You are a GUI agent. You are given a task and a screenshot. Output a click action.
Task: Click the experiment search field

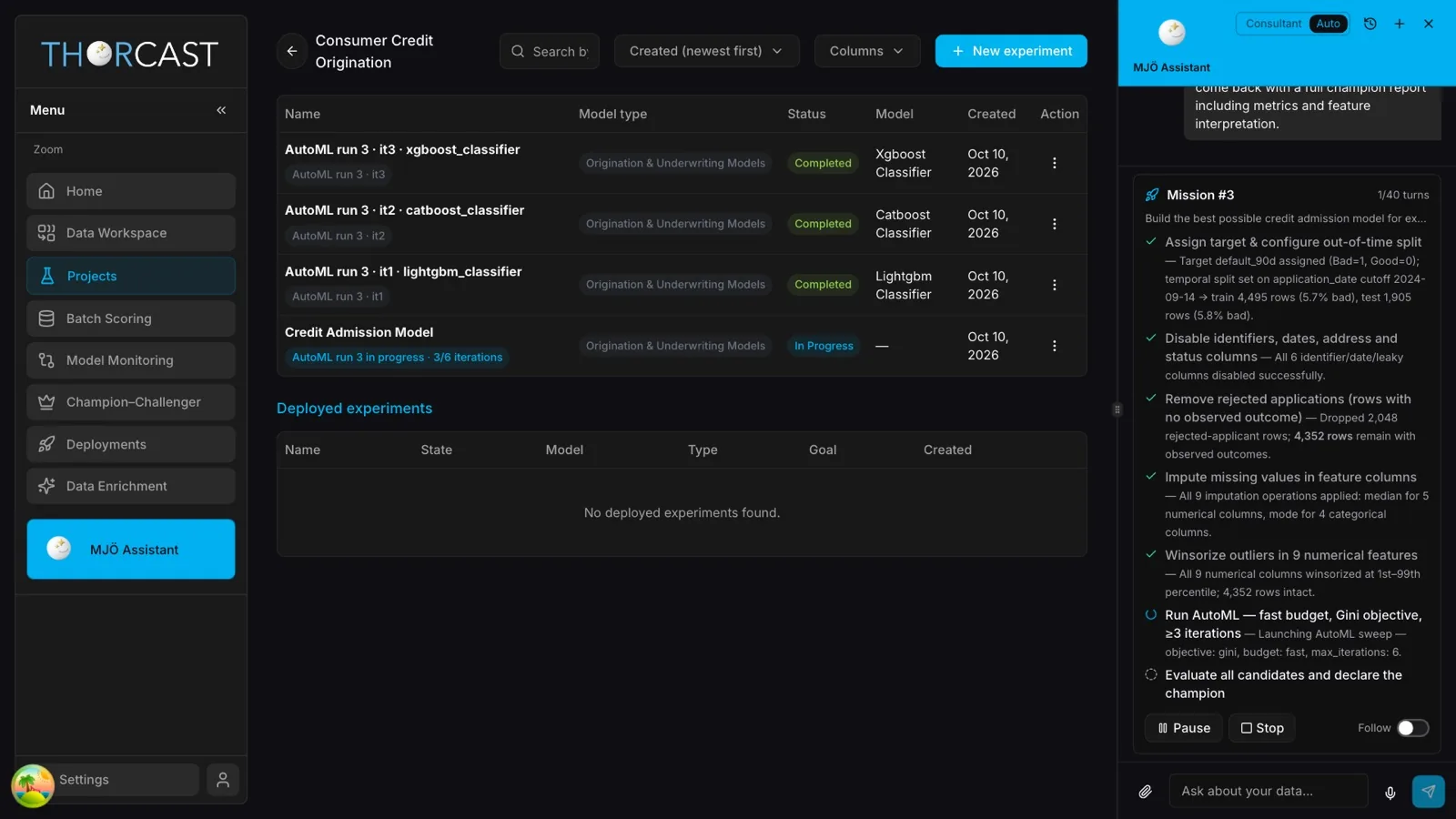(550, 51)
